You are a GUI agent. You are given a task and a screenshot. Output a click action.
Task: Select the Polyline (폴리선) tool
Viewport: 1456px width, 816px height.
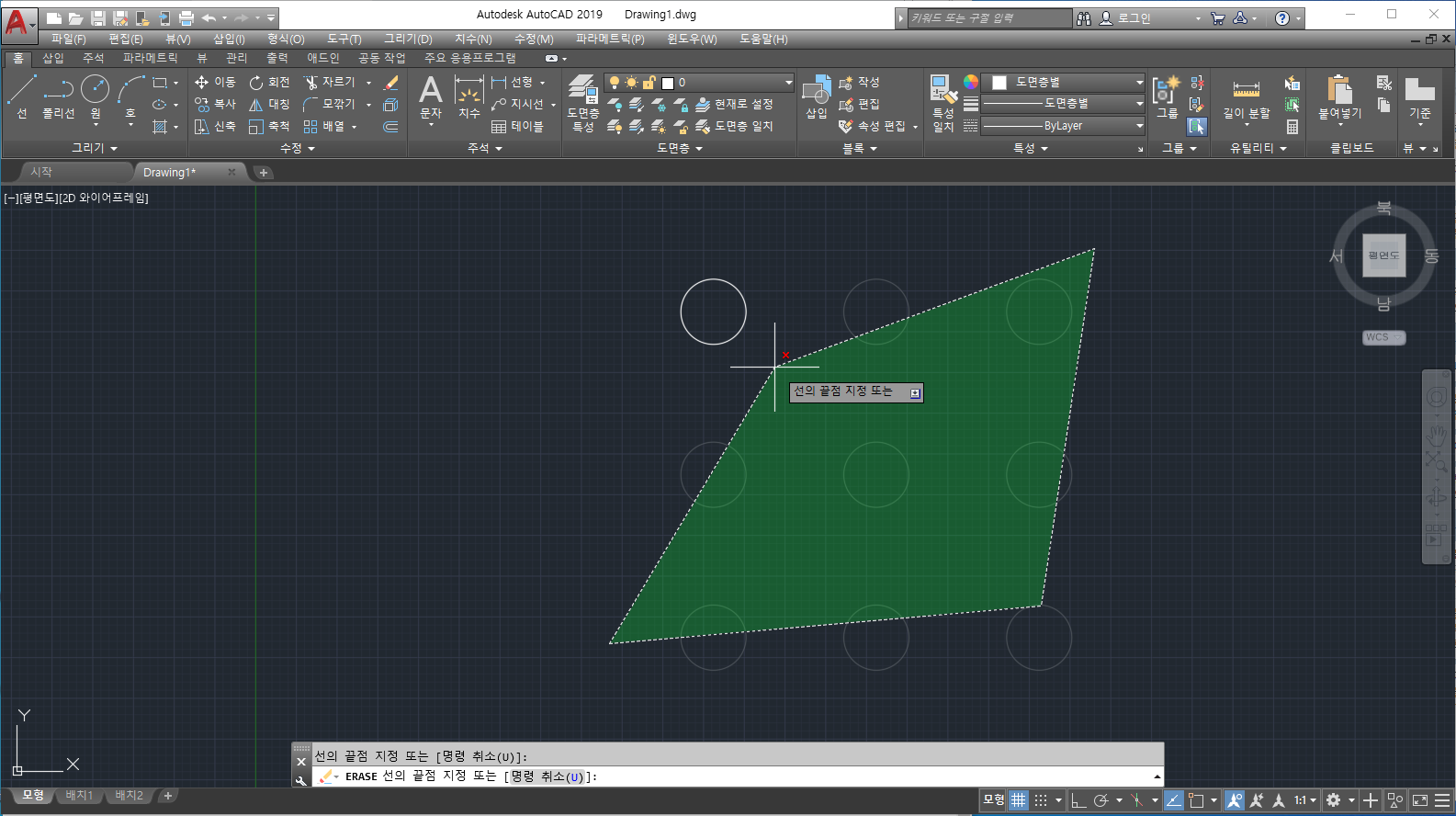pyautogui.click(x=58, y=97)
